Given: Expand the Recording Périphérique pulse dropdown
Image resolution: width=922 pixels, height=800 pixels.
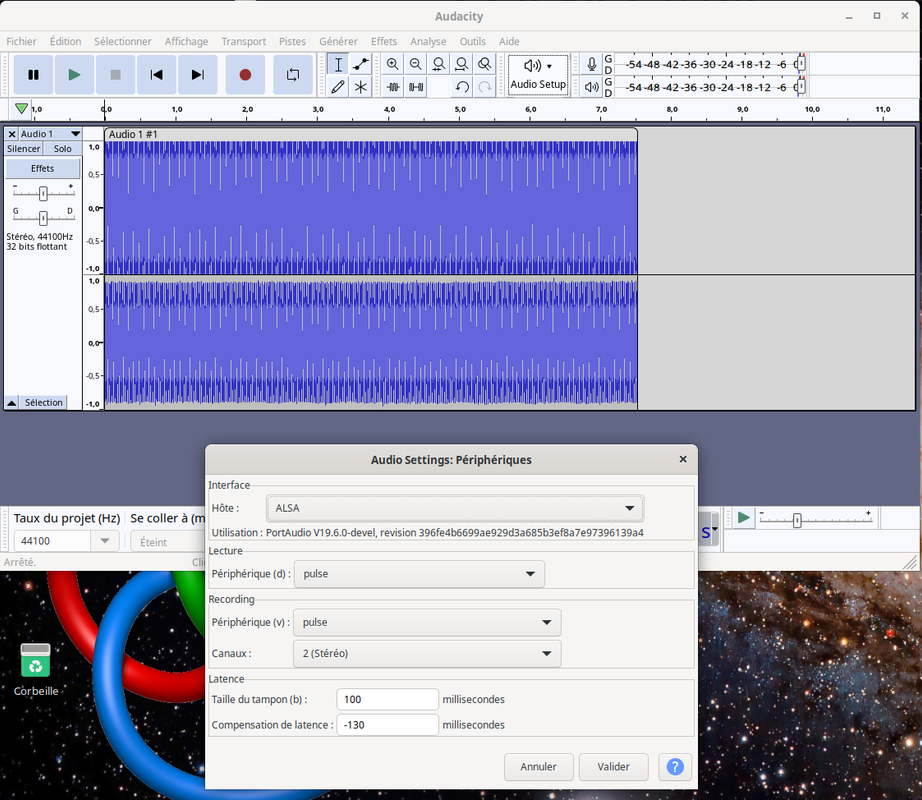Looking at the screenshot, I should click(x=427, y=622).
